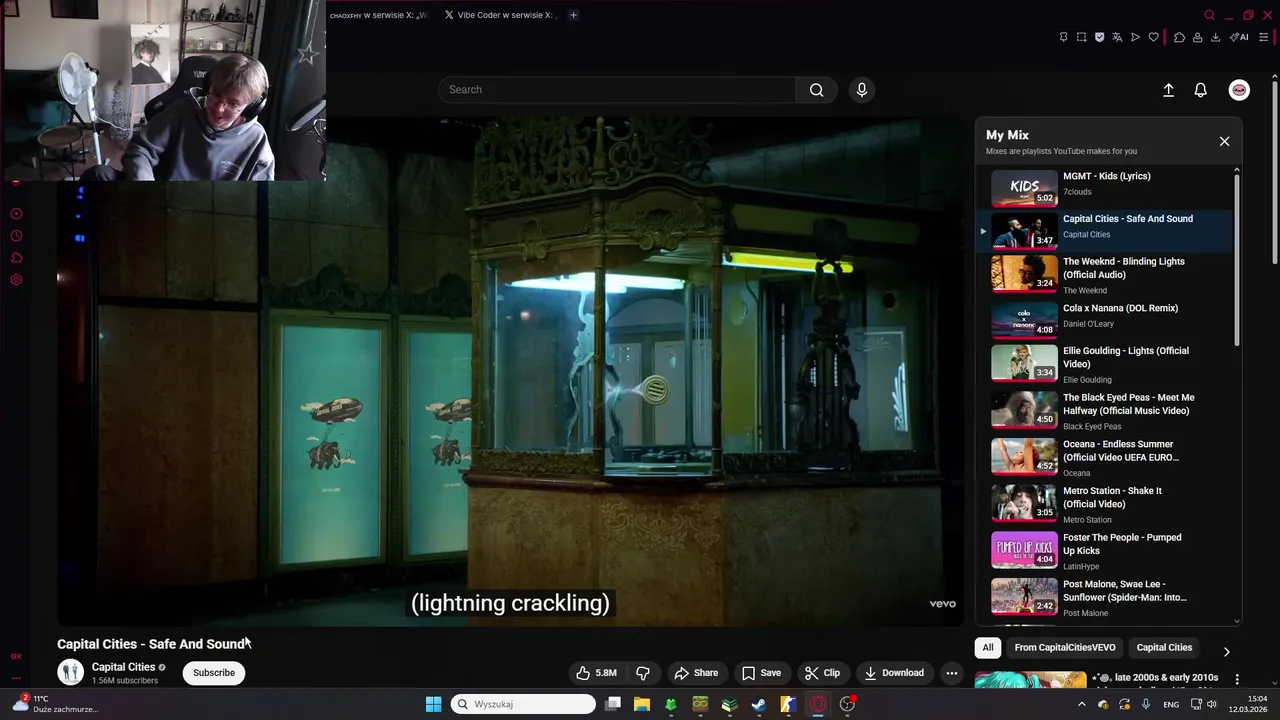
Task: Open the browser tab search magnifier
Action: pos(1209,15)
